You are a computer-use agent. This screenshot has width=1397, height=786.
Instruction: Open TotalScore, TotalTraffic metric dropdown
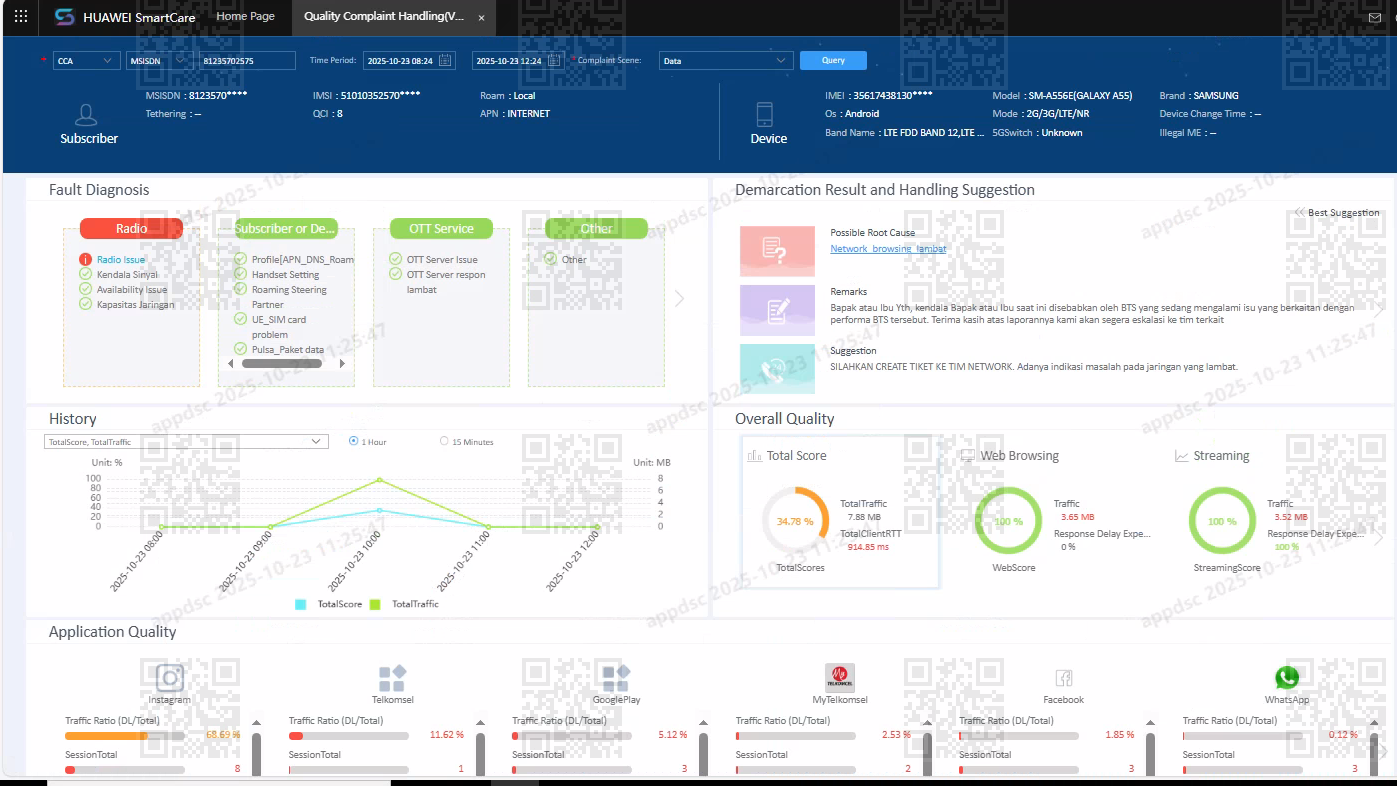click(x=186, y=442)
